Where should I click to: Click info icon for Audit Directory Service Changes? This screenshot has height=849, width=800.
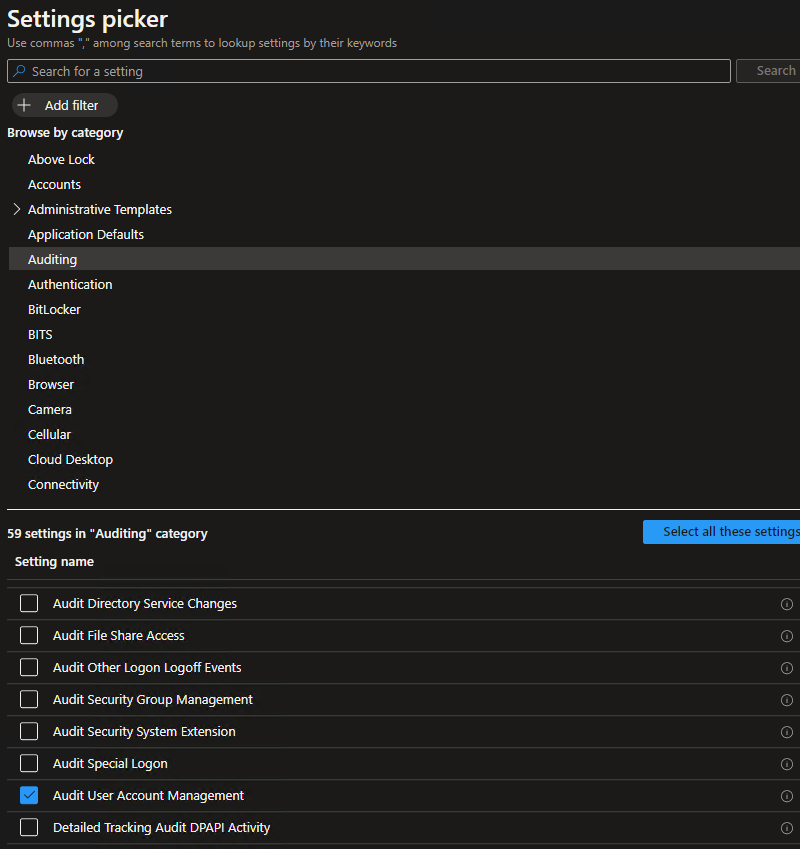coord(787,604)
